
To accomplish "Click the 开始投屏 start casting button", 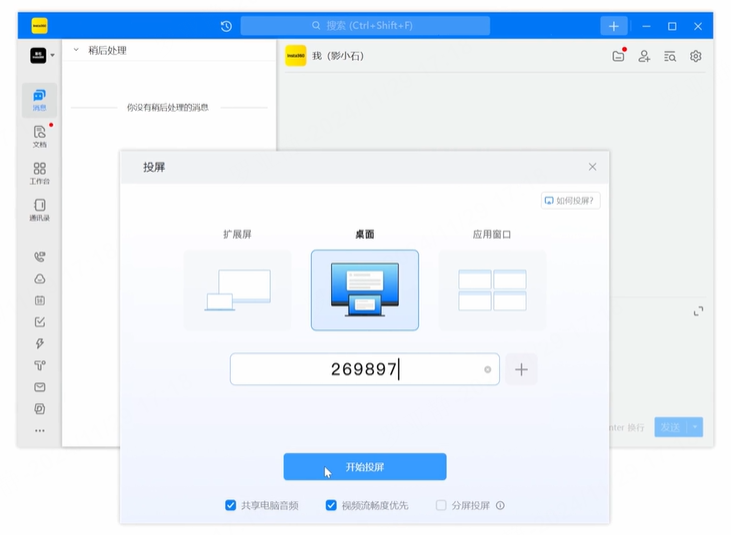I will [365, 467].
